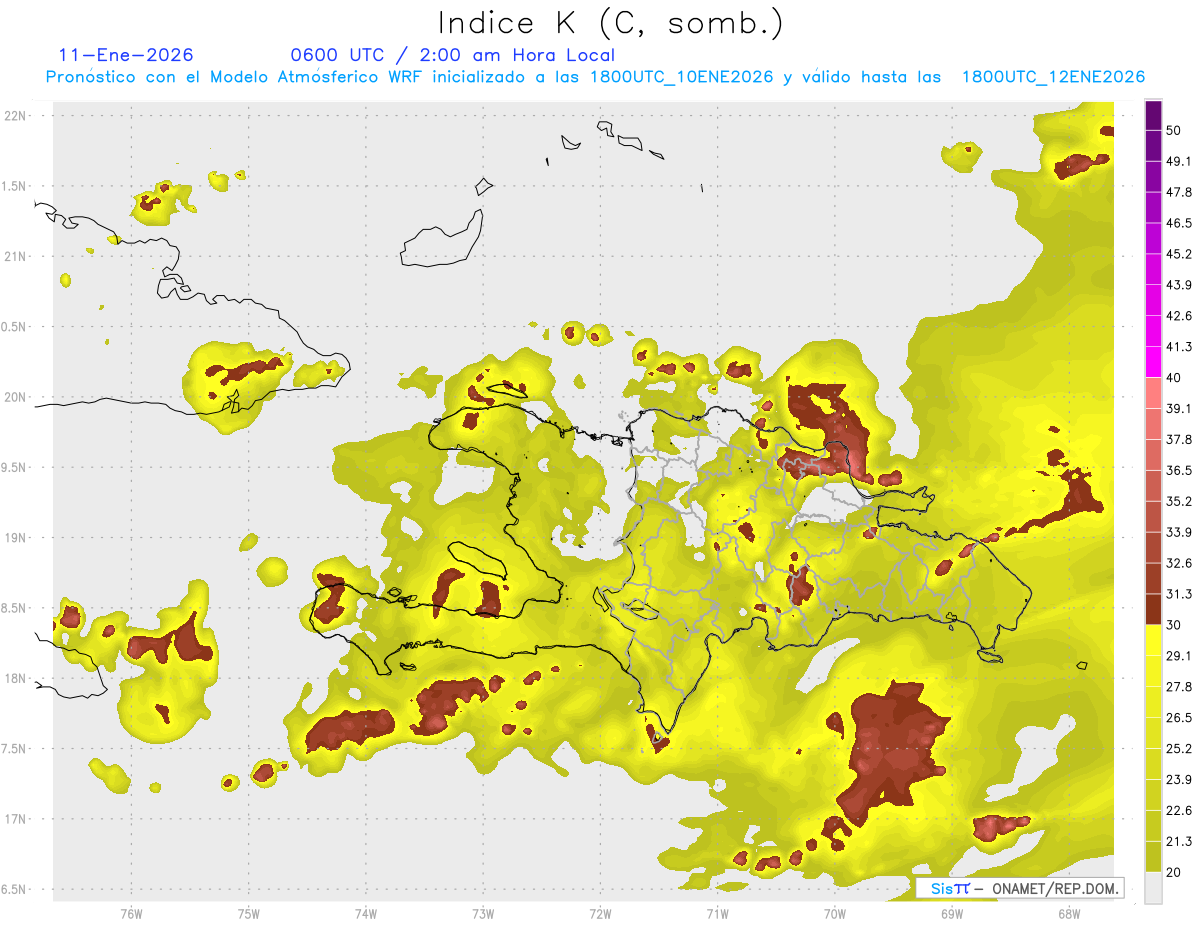The height and width of the screenshot is (927, 1200).
Task: Click the longitude label "72W"
Action: tap(600, 914)
